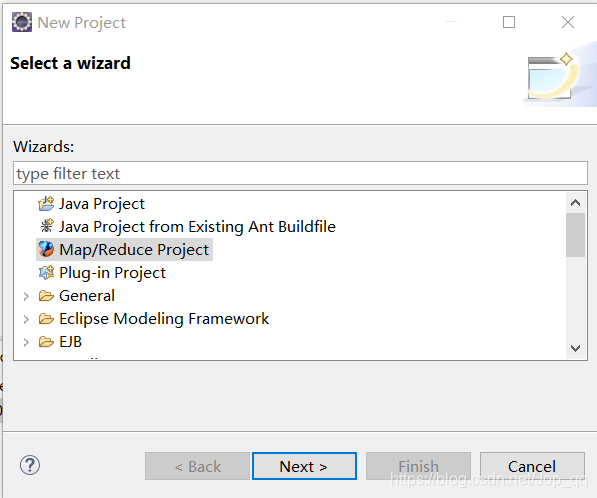The height and width of the screenshot is (498, 597).
Task: Click the General folder icon
Action: [46, 296]
